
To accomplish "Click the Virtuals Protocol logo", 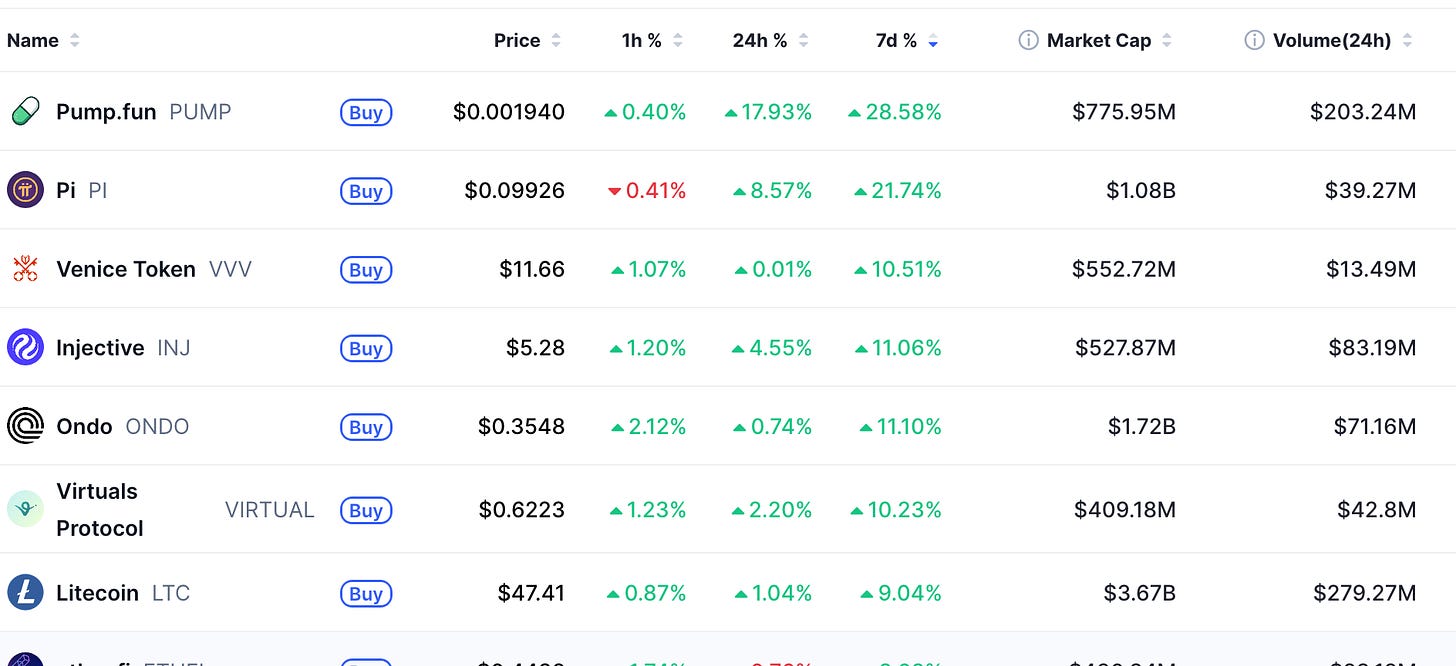I will tap(25, 509).
